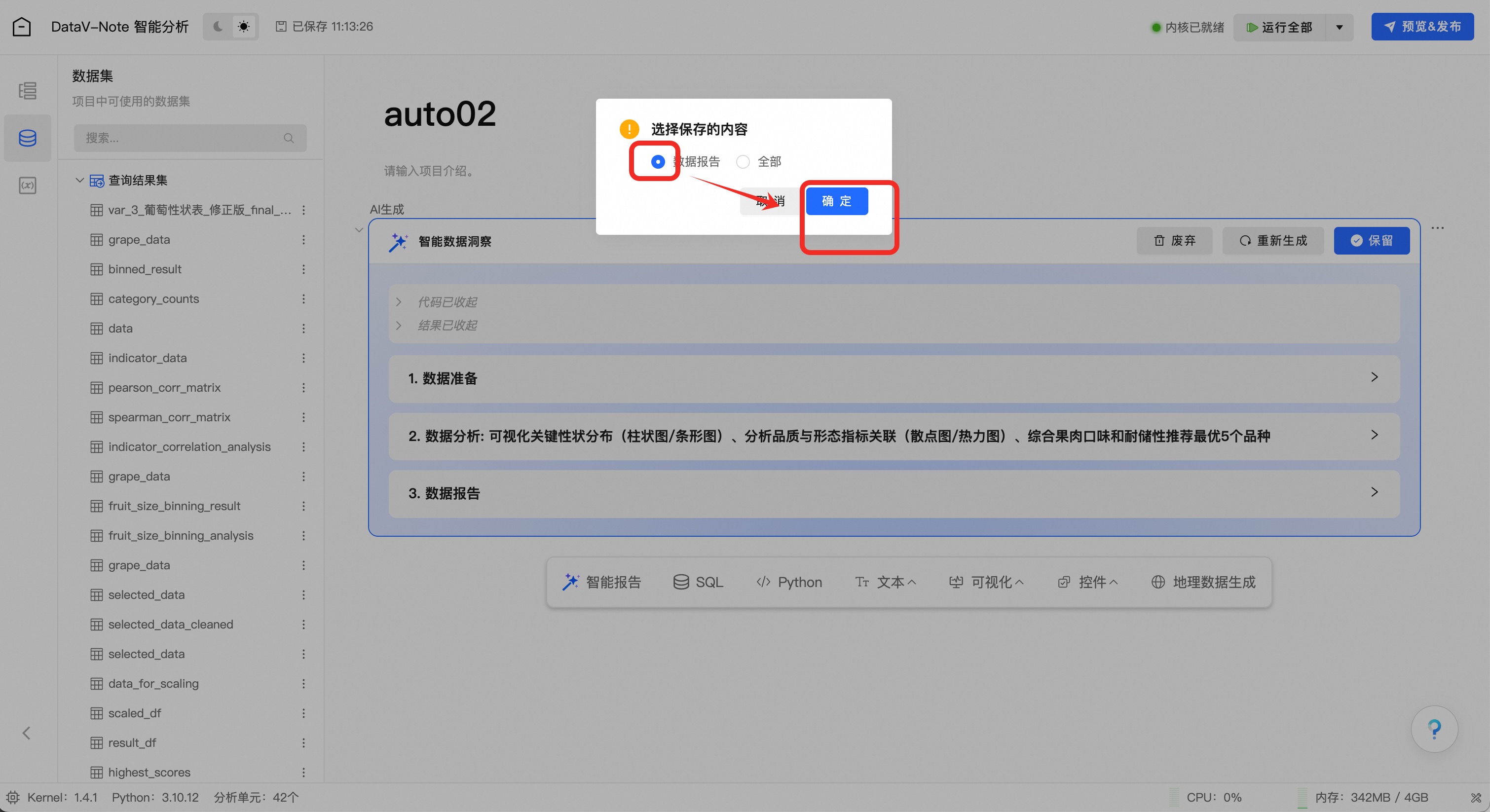This screenshot has width=1490, height=812.
Task: Select the 数据报告 radio option
Action: (658, 161)
